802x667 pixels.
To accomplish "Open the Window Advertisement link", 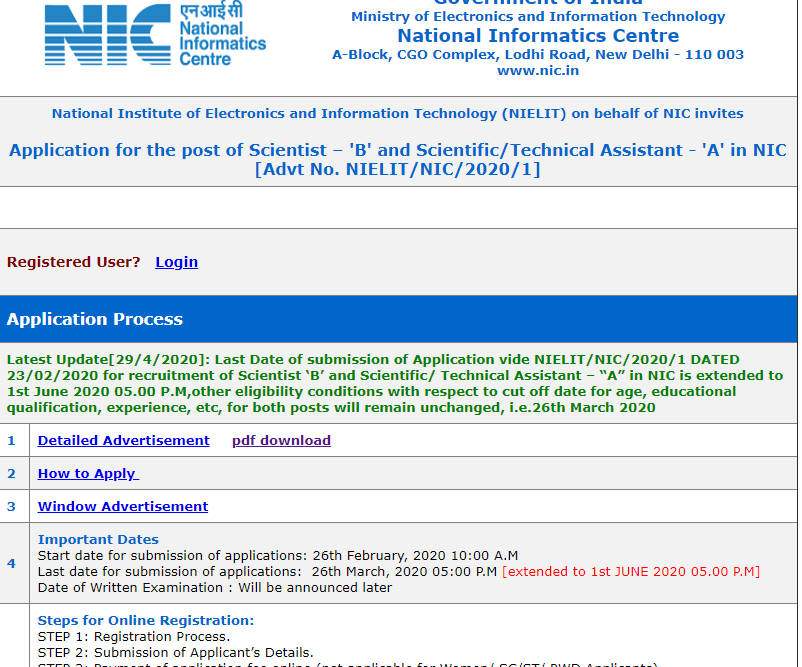I will 123,507.
